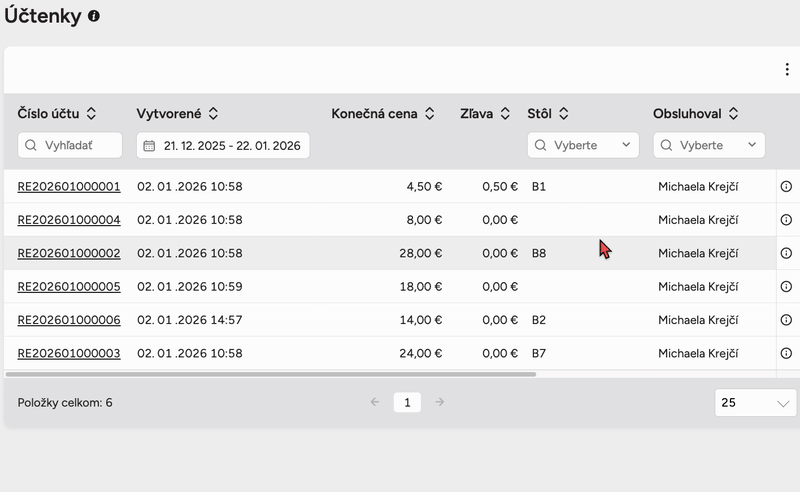
Task: Open receipt RE202601000002 link
Action: [69, 253]
